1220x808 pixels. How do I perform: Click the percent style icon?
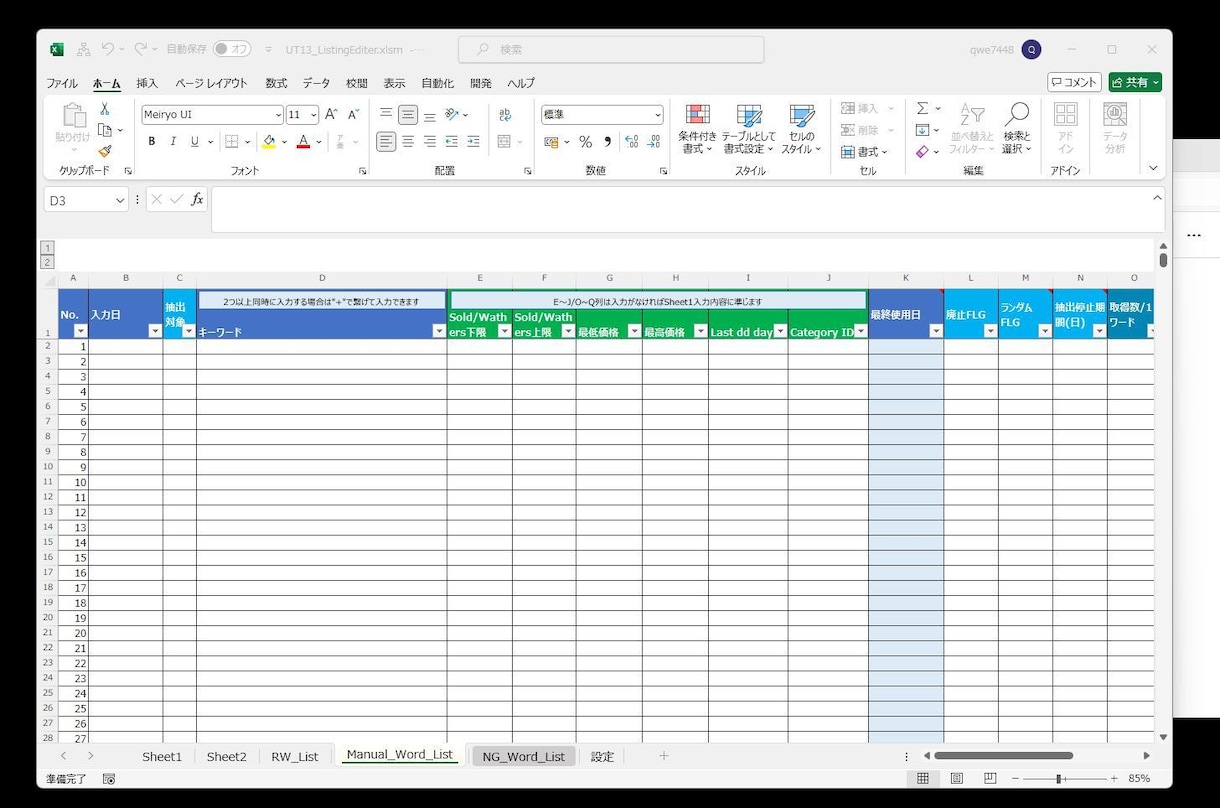[586, 142]
